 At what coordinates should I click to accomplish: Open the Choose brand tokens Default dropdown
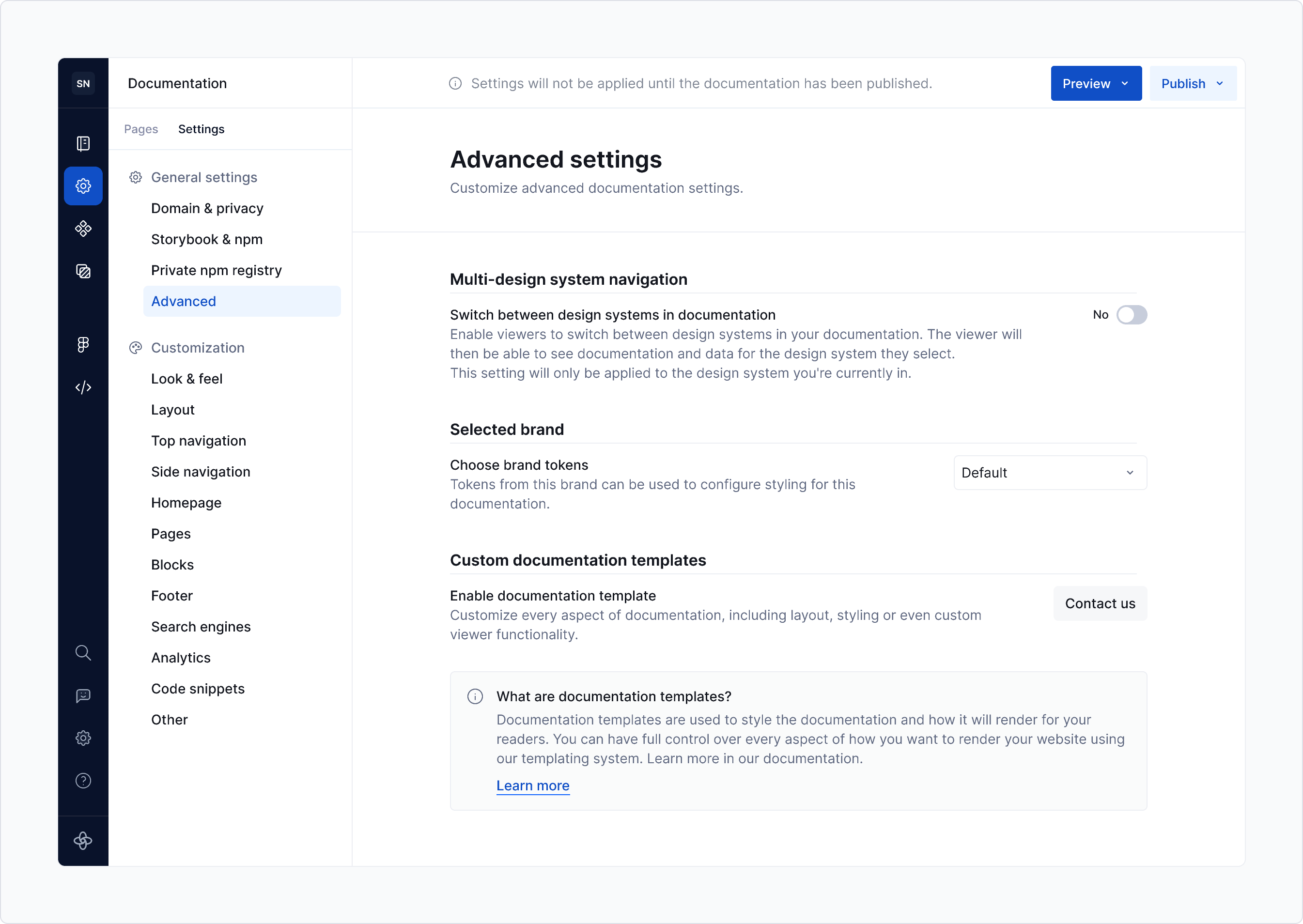(x=1050, y=472)
